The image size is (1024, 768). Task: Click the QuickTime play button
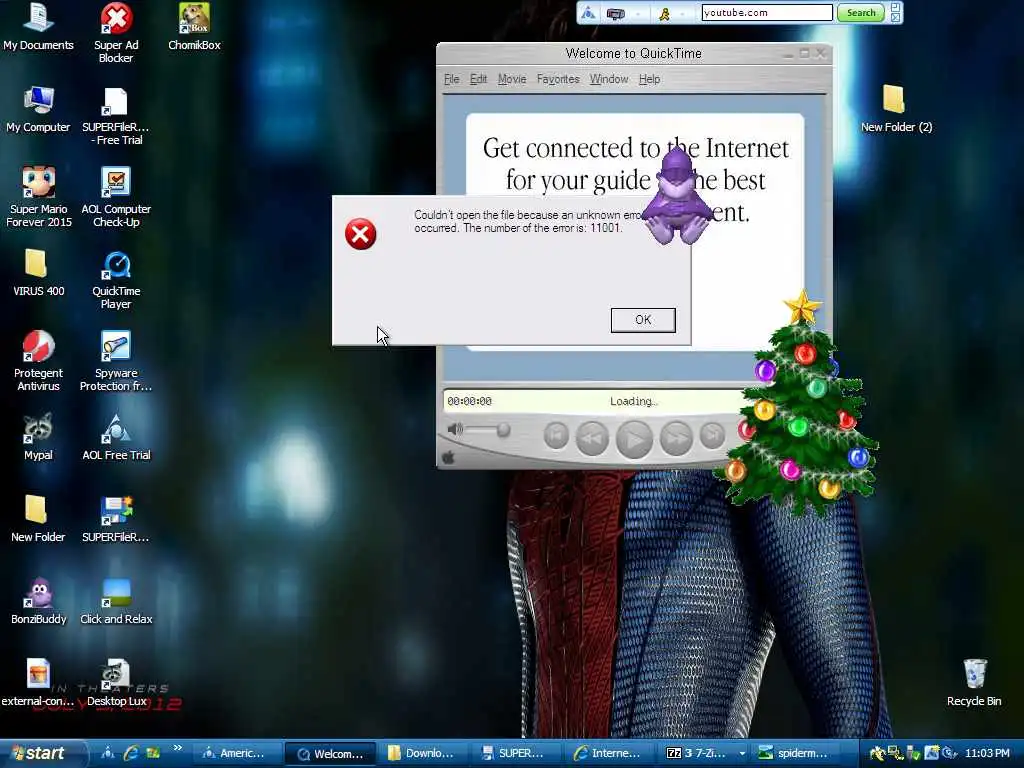(634, 439)
